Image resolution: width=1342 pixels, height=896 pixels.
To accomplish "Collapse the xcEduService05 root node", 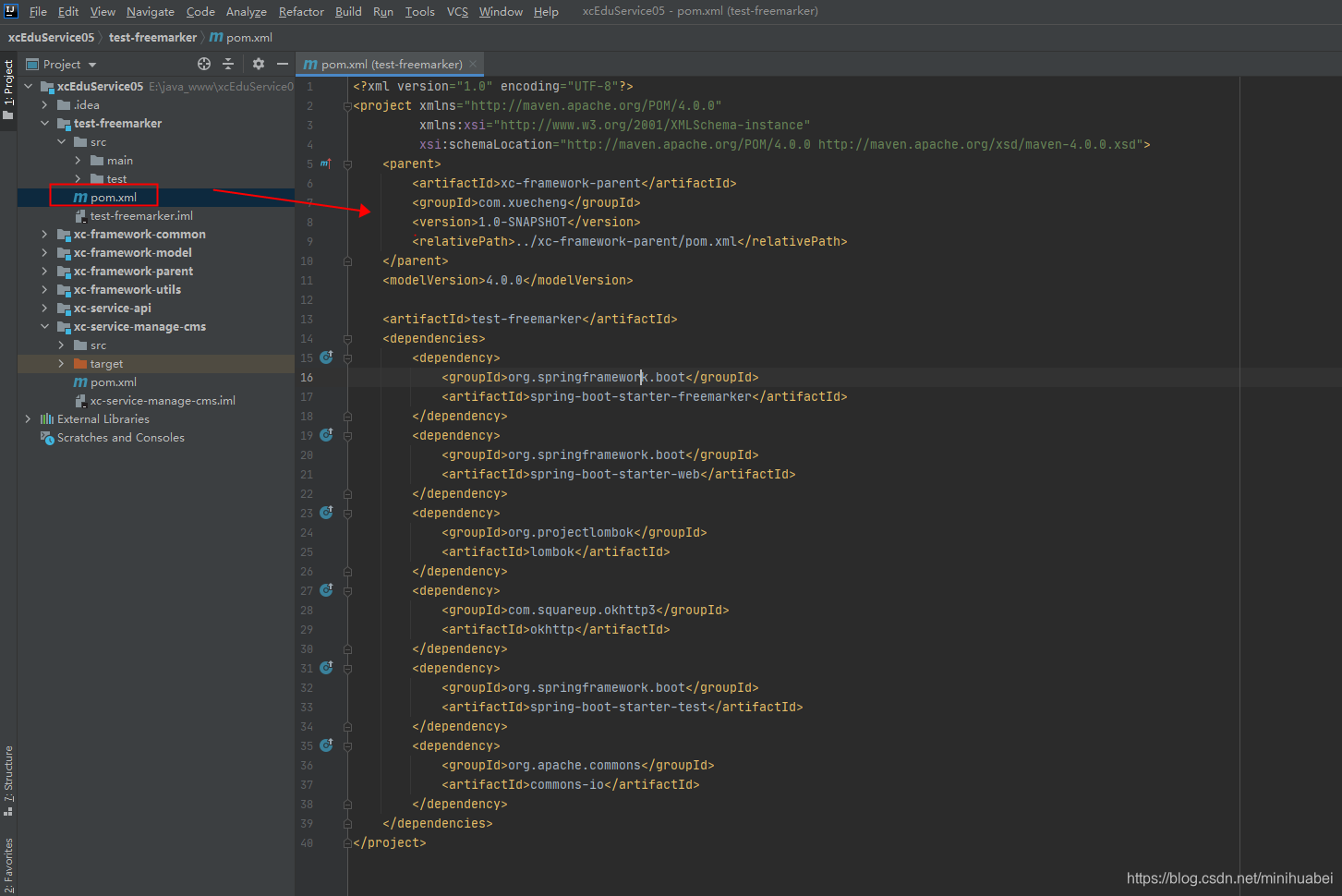I will tap(28, 86).
